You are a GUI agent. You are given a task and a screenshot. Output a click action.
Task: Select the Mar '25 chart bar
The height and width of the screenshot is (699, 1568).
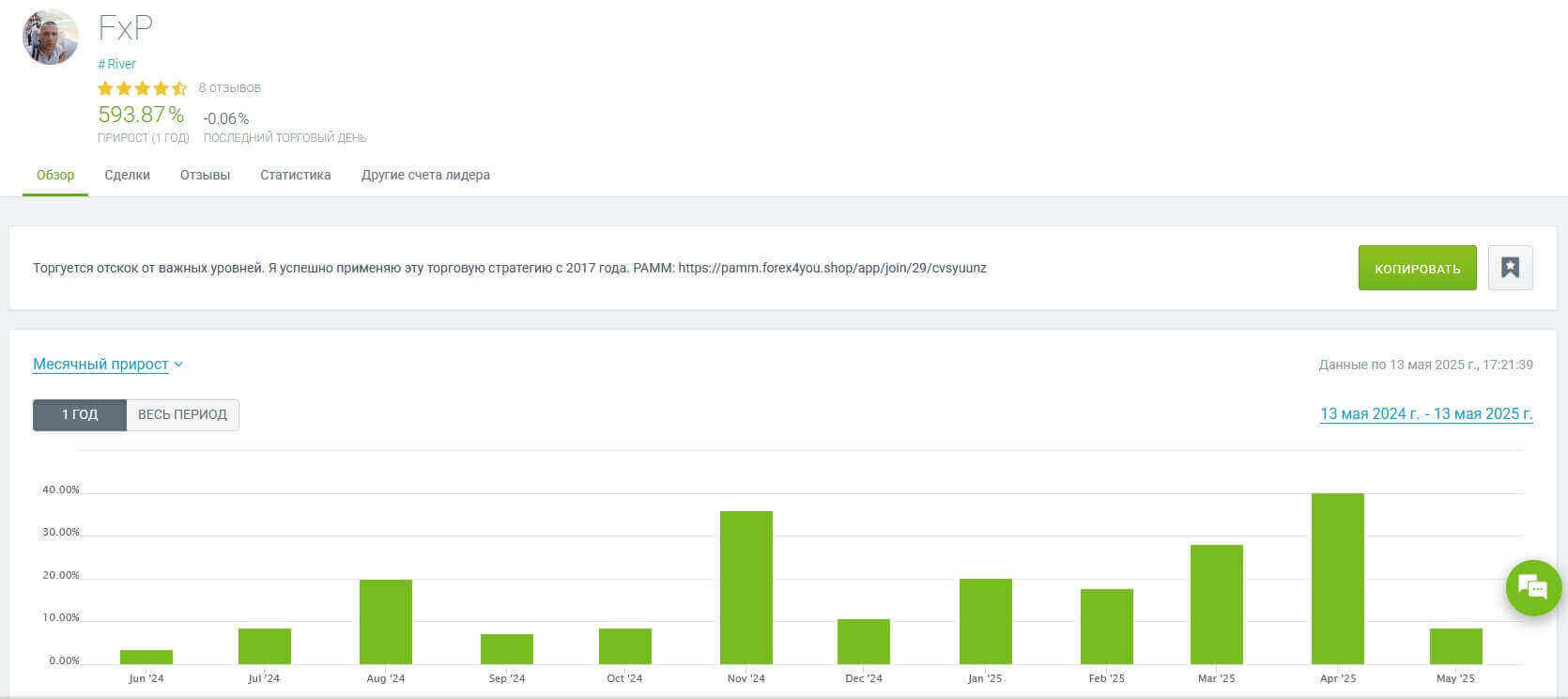(x=1216, y=604)
